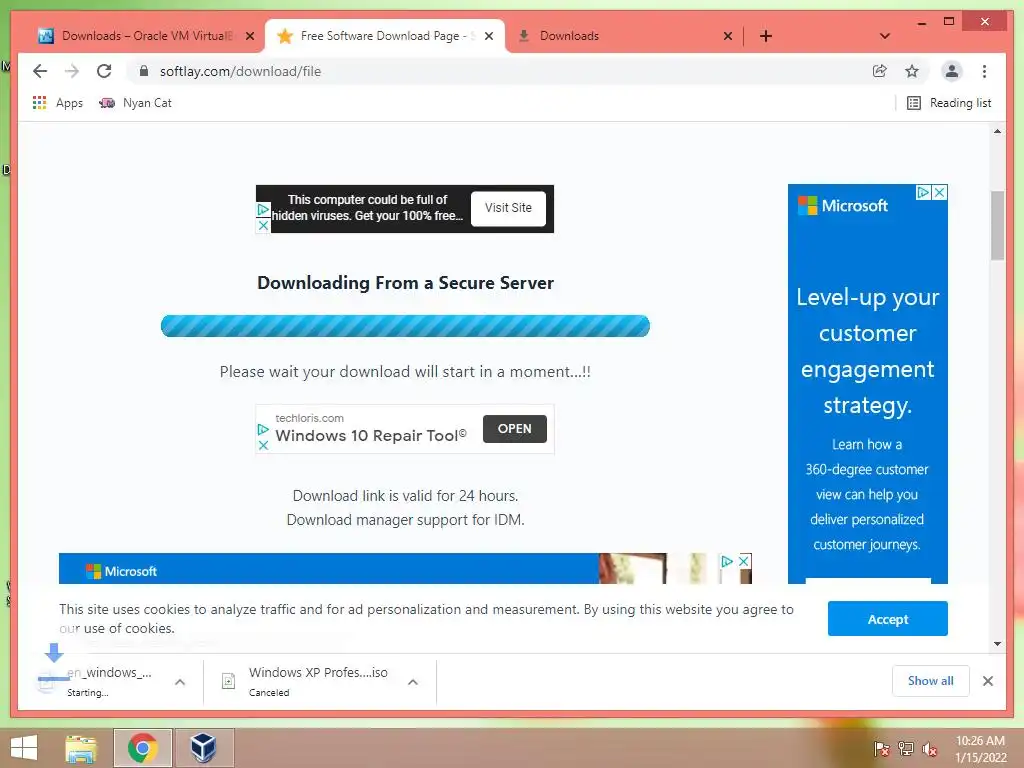Expand options for en_windows download item

[180, 682]
